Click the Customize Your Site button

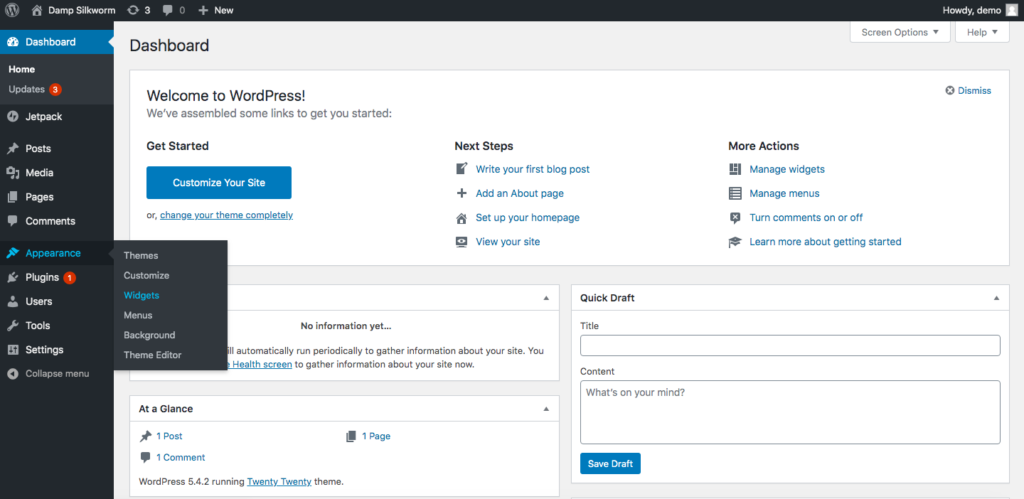click(219, 183)
